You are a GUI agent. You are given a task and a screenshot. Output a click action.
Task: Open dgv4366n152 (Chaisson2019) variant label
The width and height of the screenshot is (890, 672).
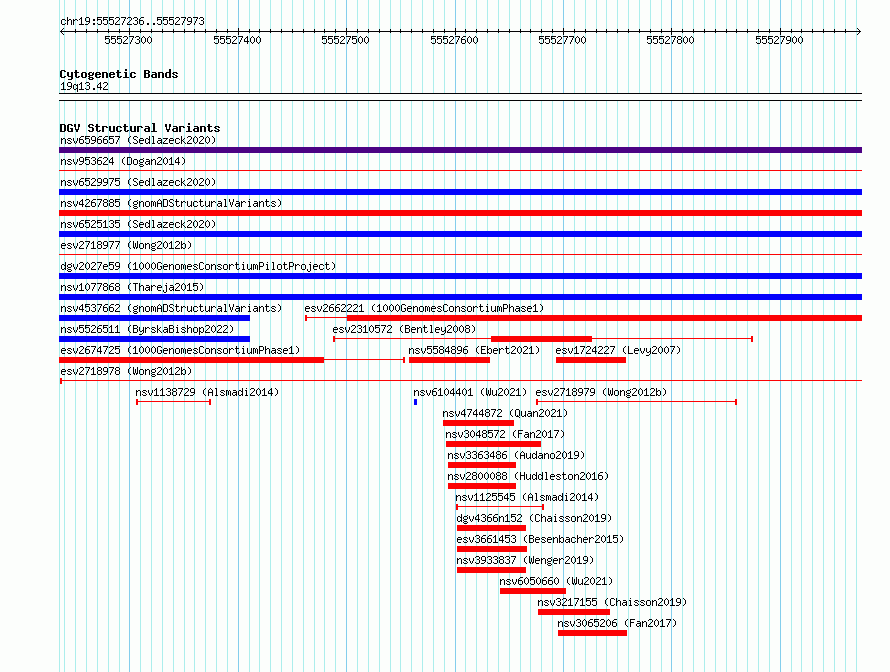[534, 518]
